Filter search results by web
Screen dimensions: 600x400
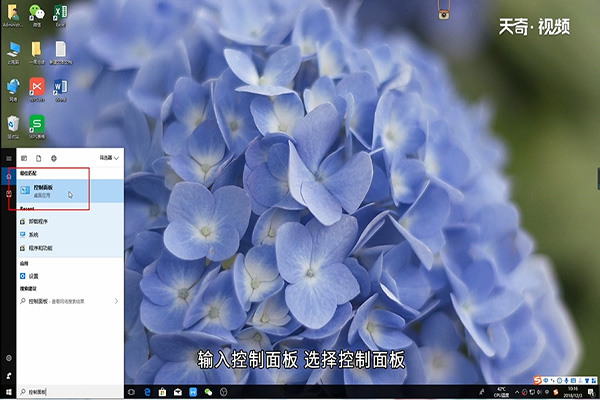pos(54,158)
